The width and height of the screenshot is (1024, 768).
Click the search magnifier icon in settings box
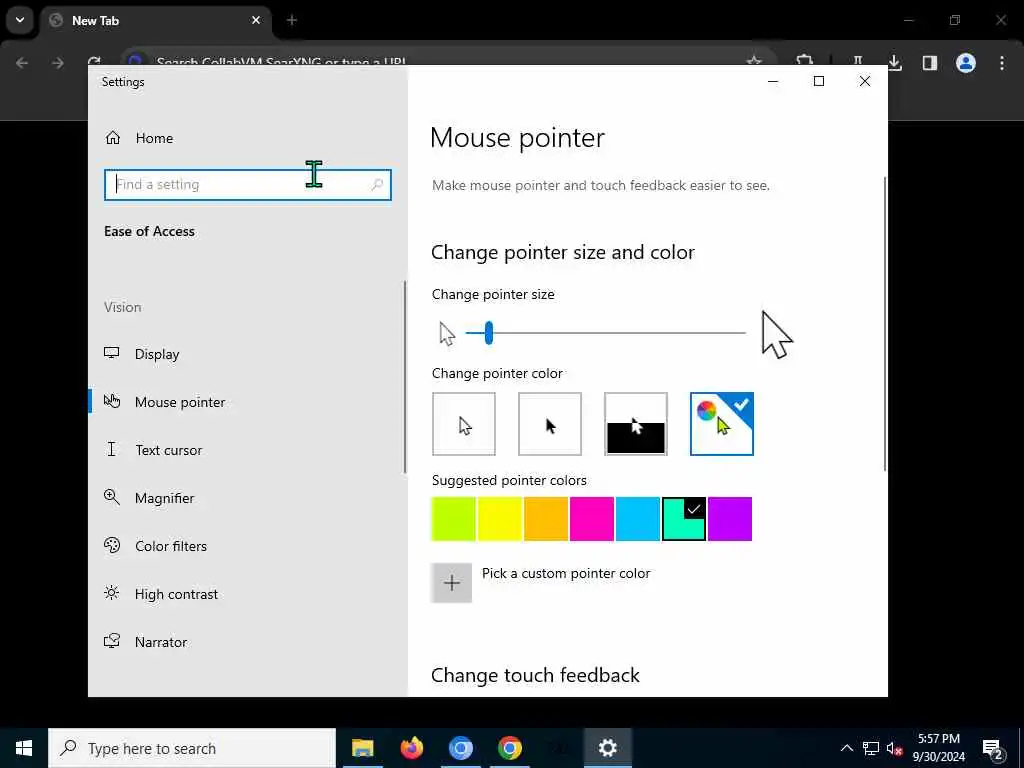[377, 185]
